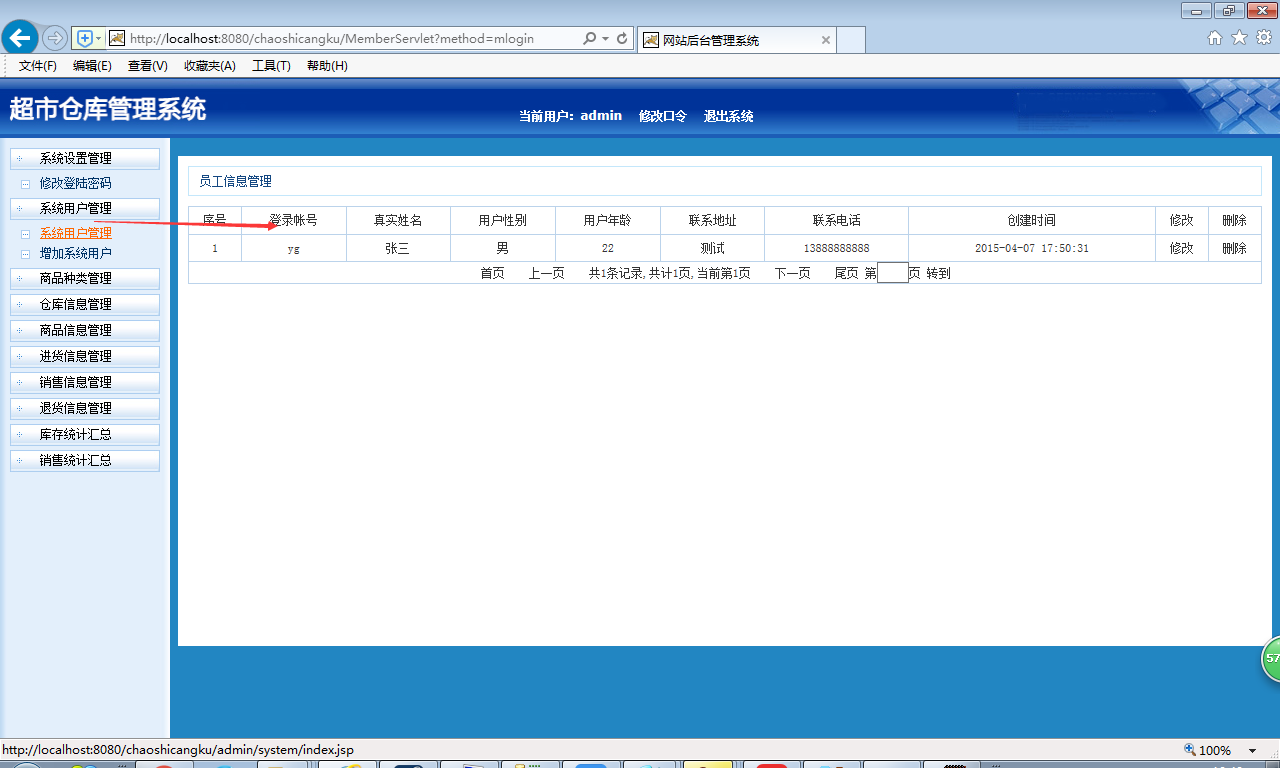The height and width of the screenshot is (768, 1280).
Task: Click the 转到 go-to-page button
Action: tap(938, 273)
